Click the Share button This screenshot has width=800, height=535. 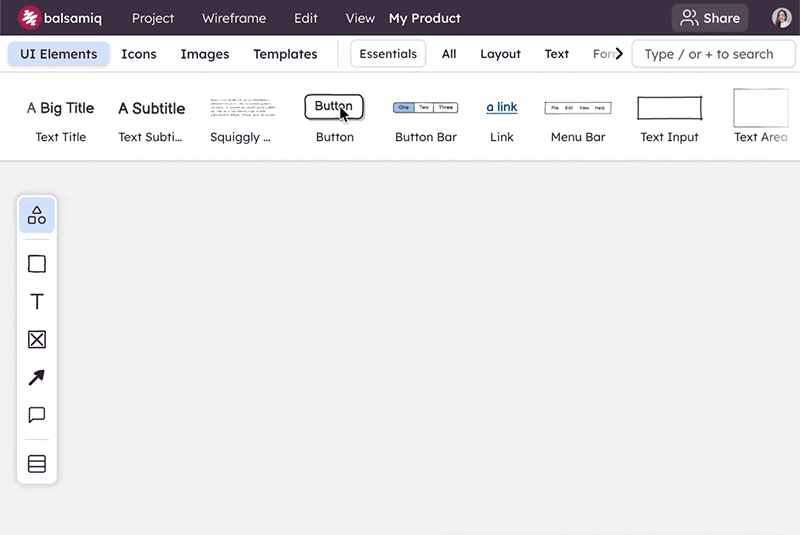pyautogui.click(x=710, y=18)
